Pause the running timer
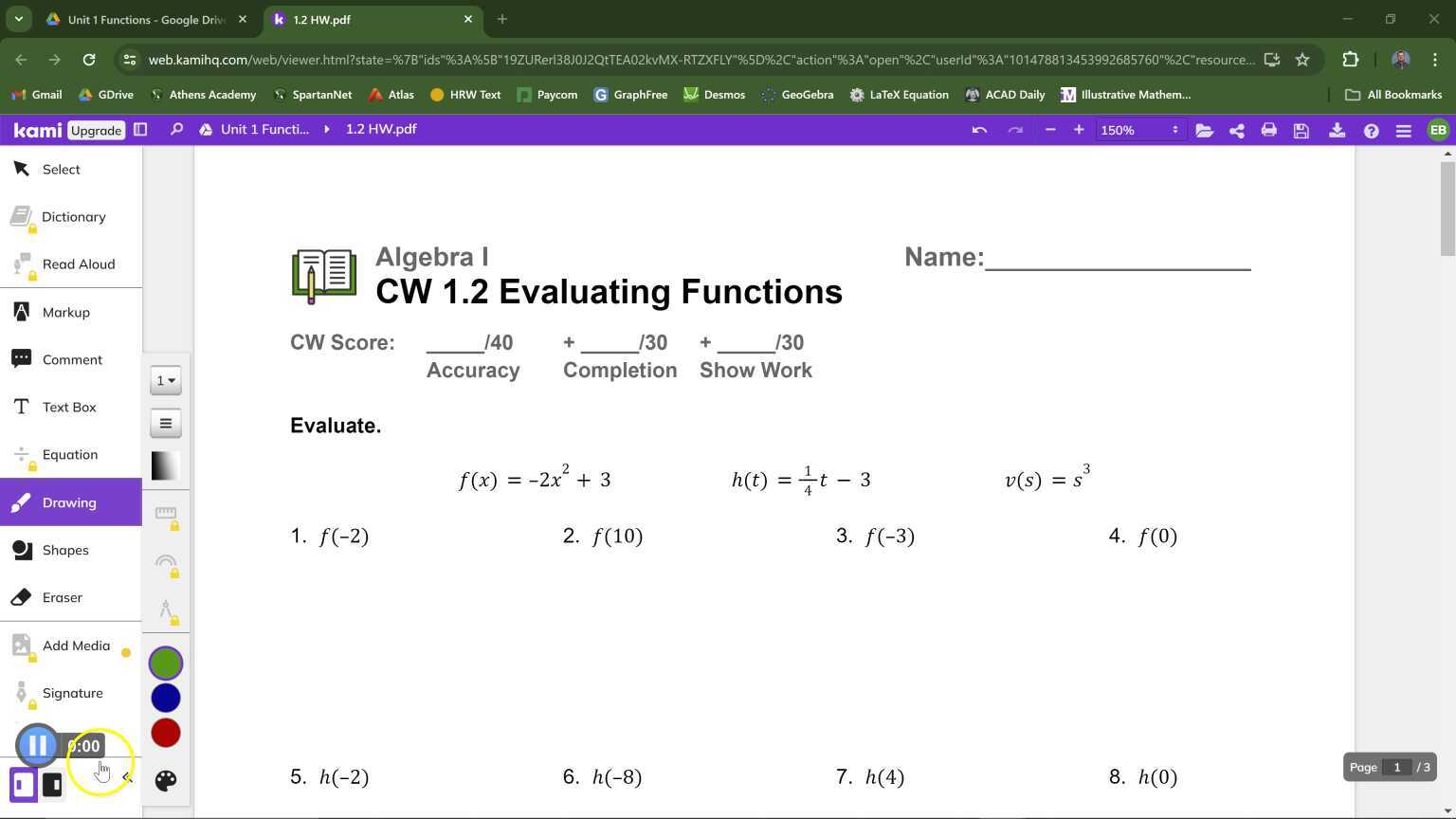The height and width of the screenshot is (819, 1456). 38,745
